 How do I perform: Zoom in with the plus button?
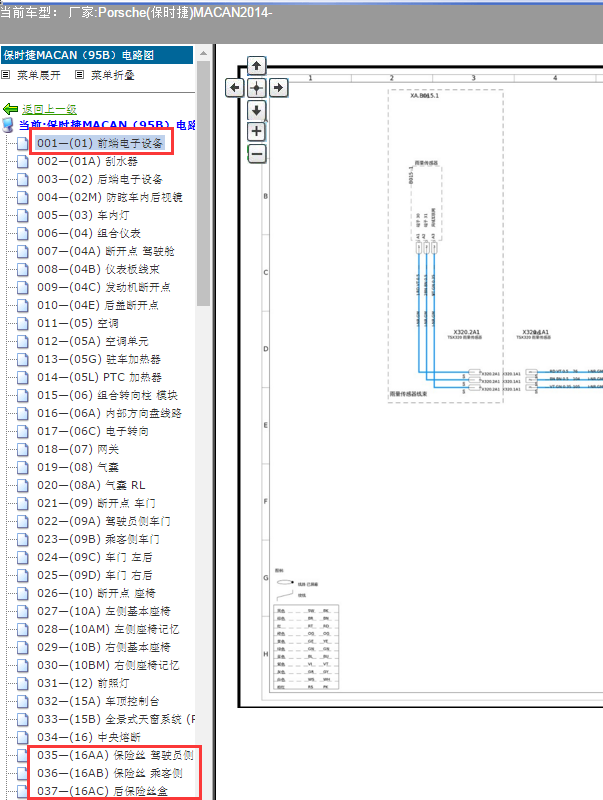pyautogui.click(x=256, y=132)
